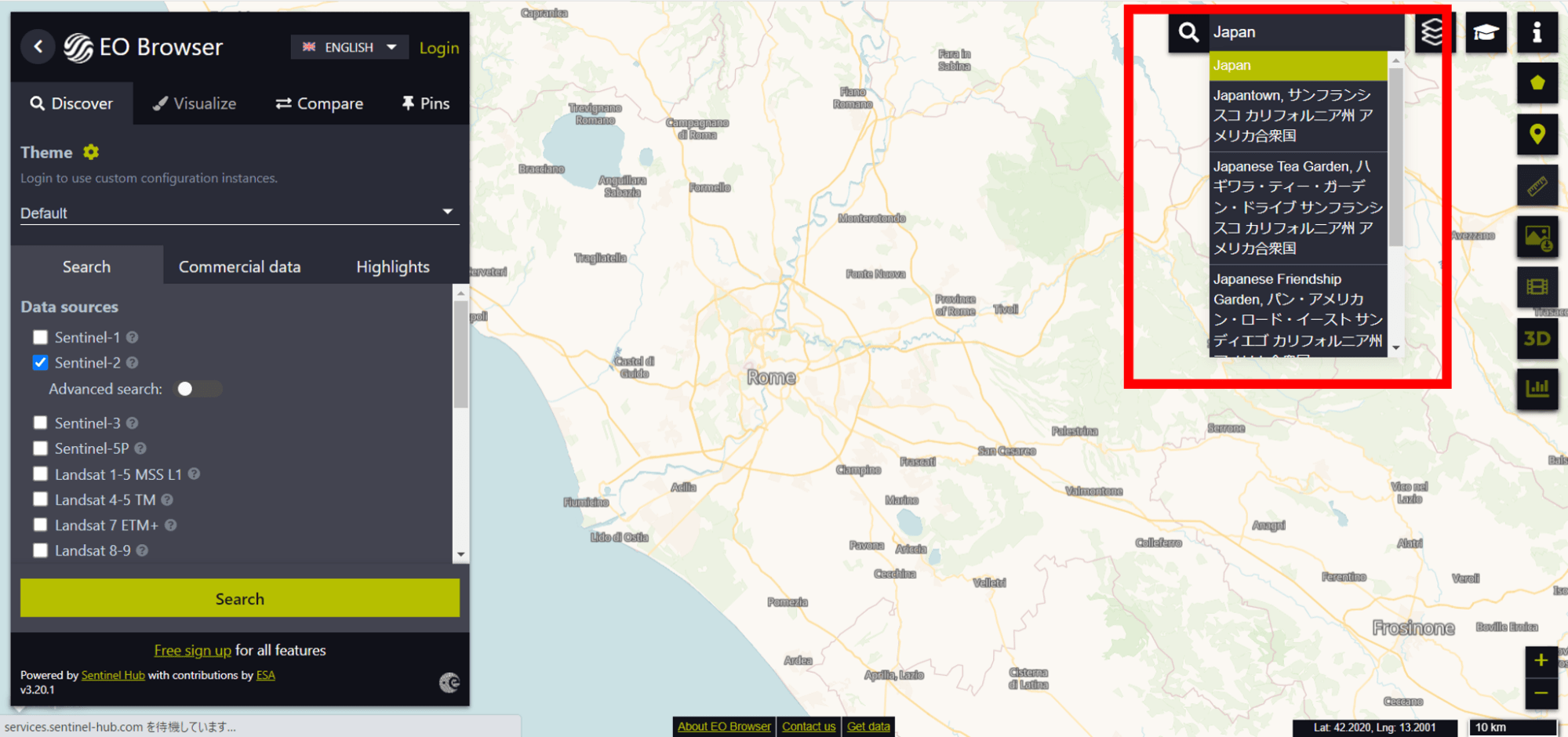This screenshot has height=737, width=1568.
Task: Click the Login link
Action: (439, 48)
